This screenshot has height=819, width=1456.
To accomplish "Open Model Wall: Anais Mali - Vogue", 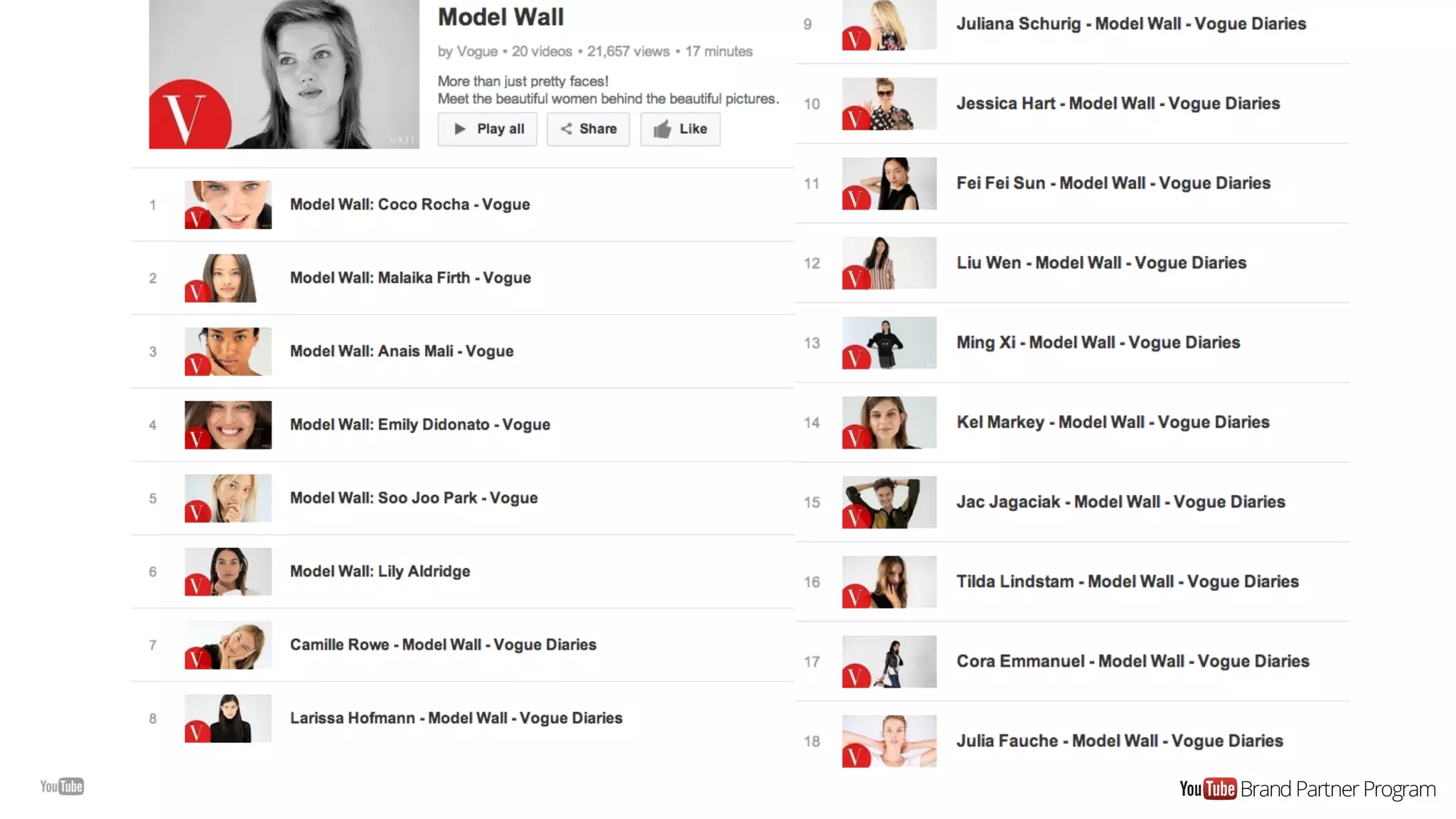I will pyautogui.click(x=401, y=351).
